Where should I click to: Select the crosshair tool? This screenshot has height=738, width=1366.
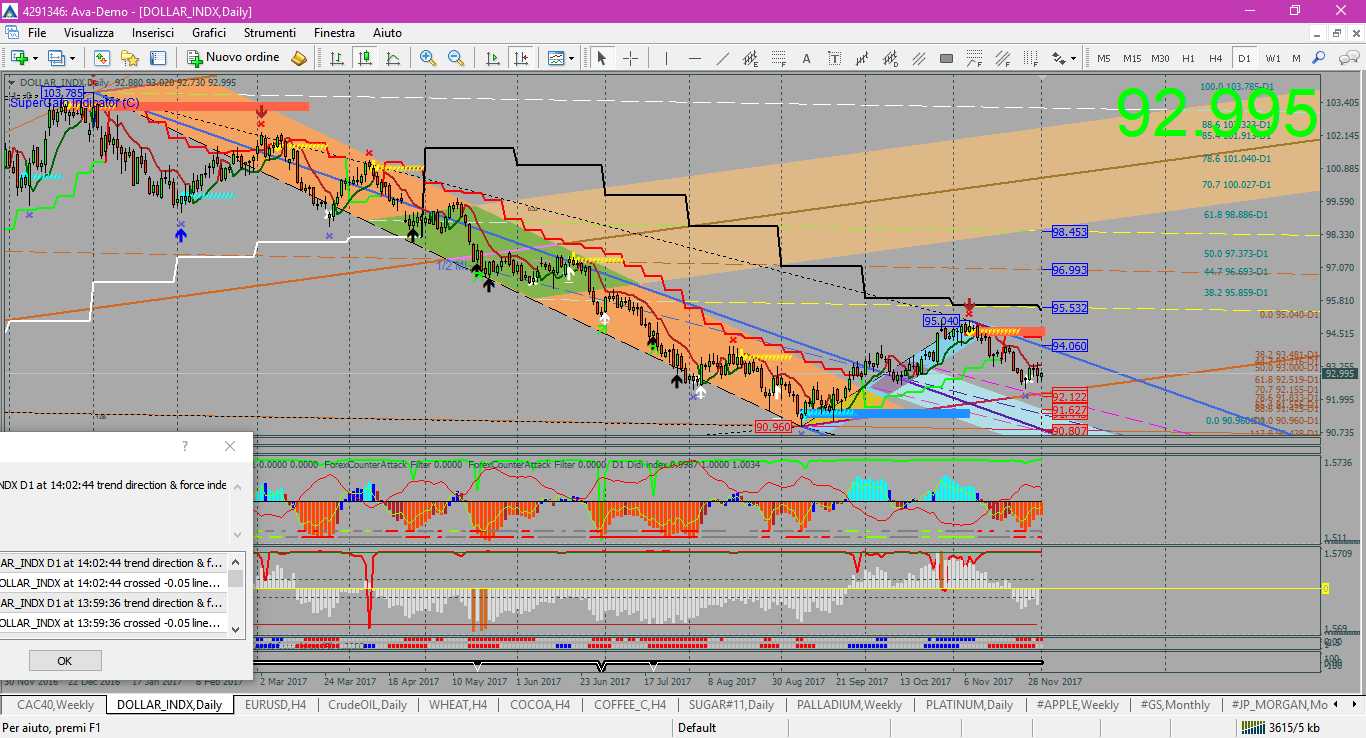pos(630,58)
